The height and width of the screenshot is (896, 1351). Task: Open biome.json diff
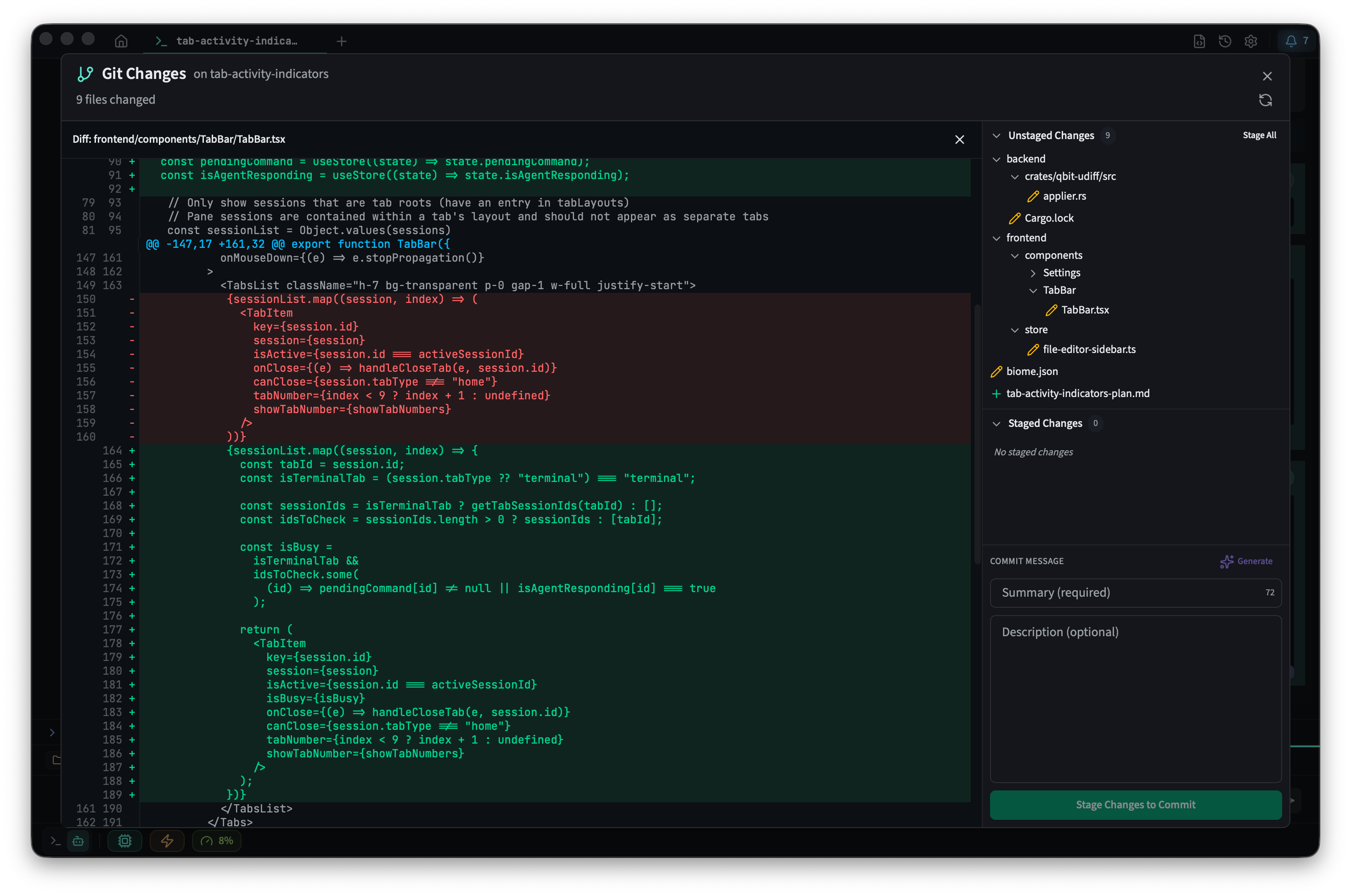coord(1031,371)
